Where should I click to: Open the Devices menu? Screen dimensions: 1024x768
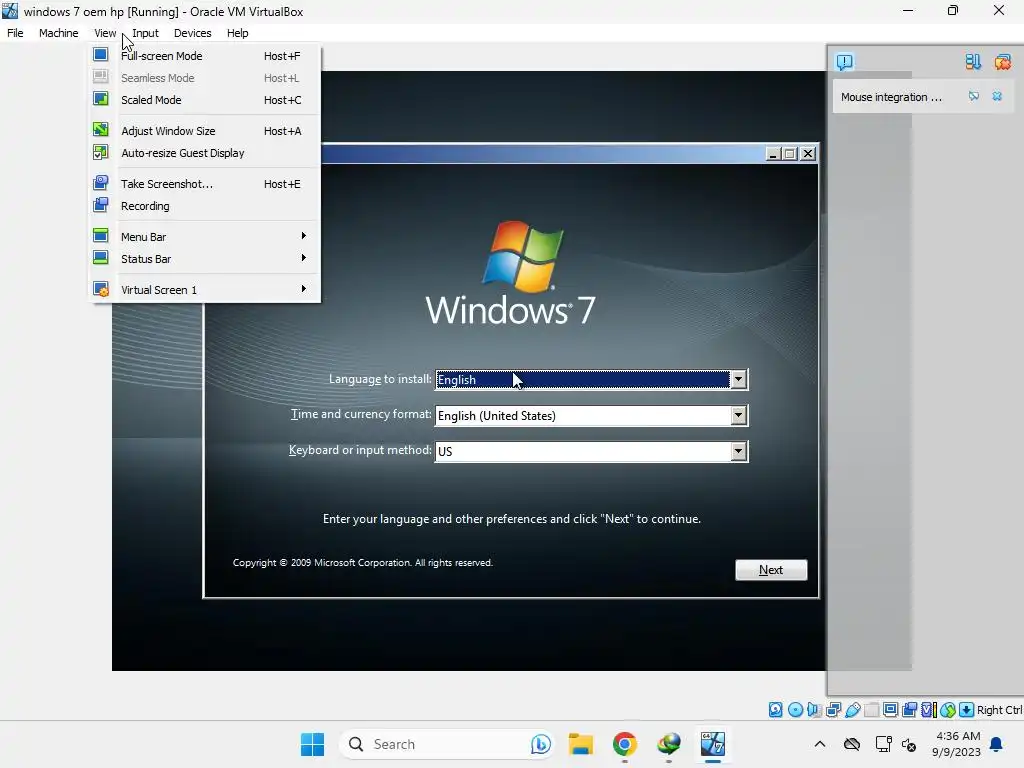tap(193, 33)
